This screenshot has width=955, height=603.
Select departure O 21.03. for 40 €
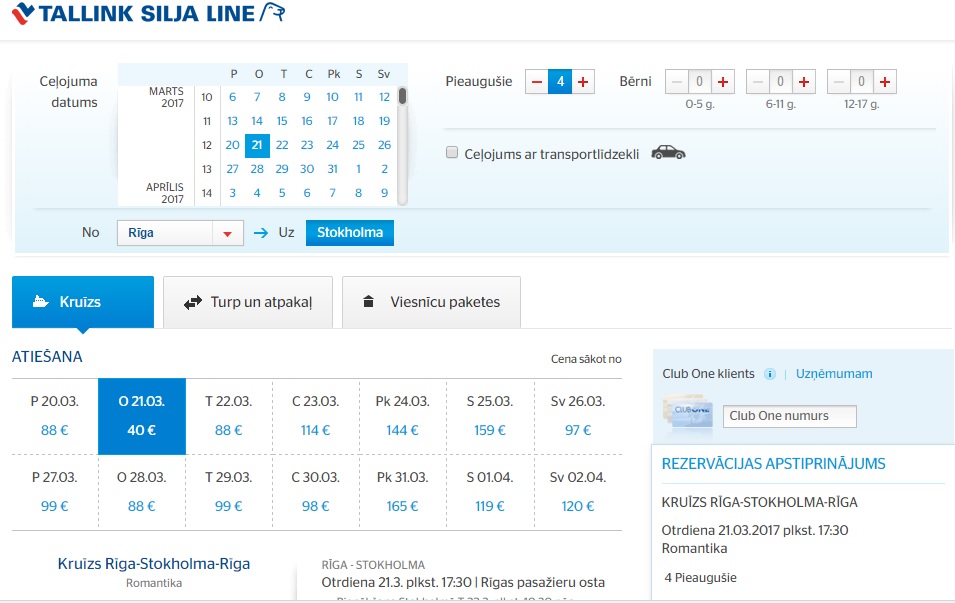coord(142,417)
